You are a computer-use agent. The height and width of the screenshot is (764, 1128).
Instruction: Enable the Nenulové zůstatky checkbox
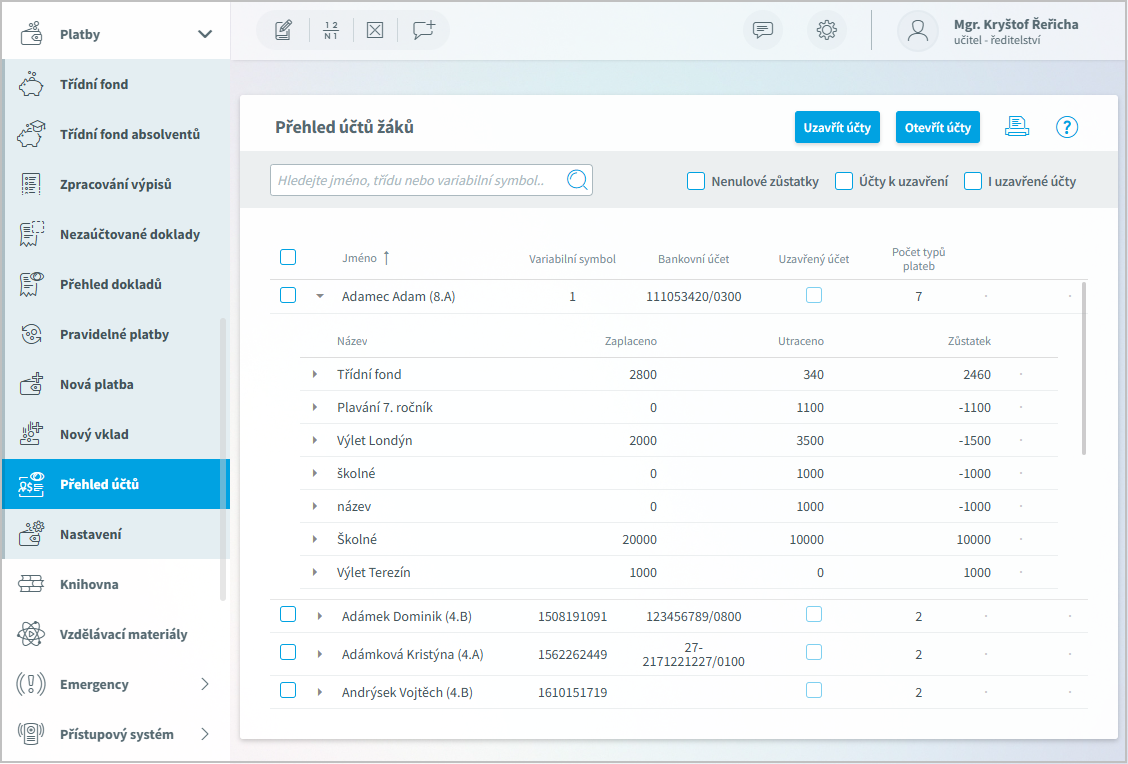click(696, 181)
